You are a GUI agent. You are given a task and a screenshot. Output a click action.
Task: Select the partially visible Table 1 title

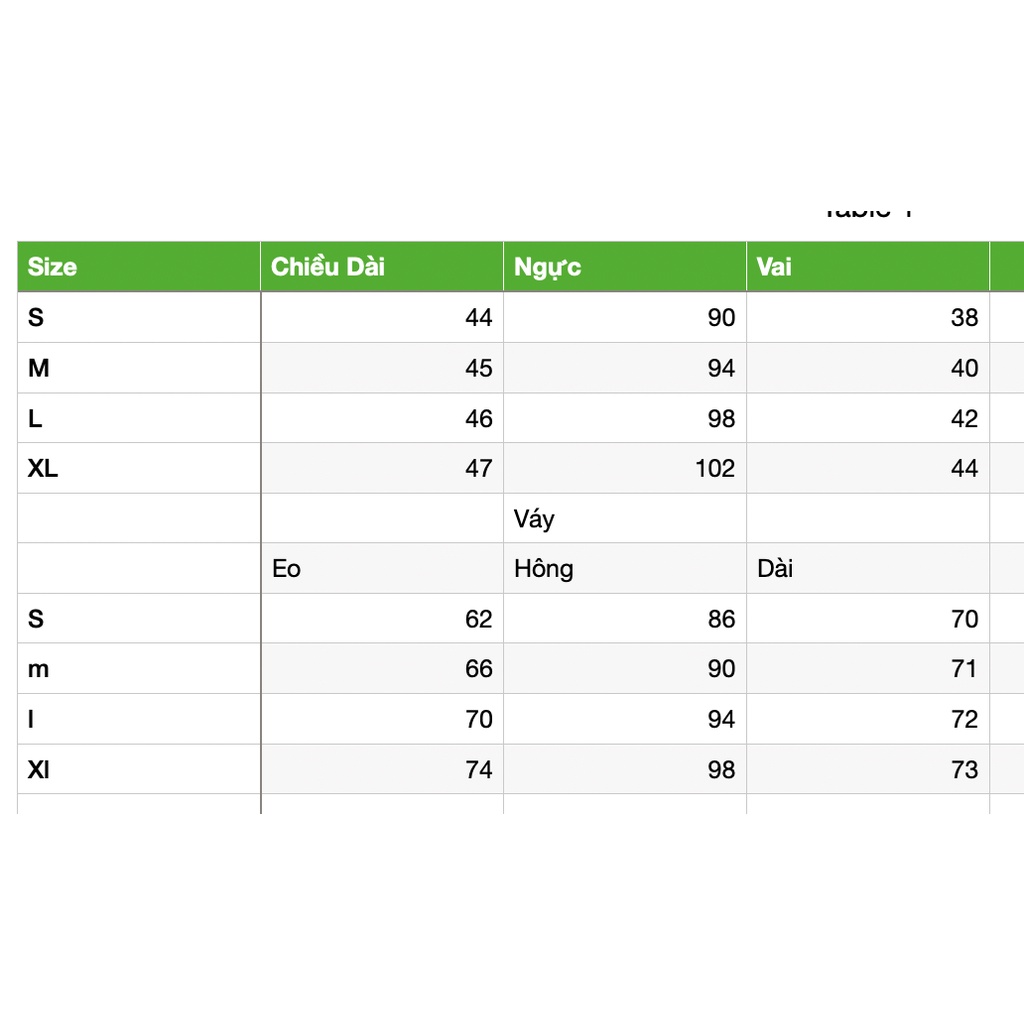tap(868, 213)
